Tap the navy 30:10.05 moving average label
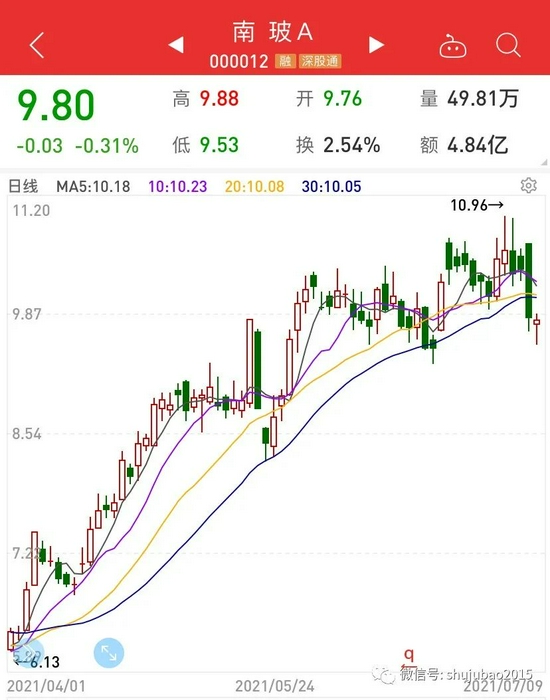The image size is (550, 700). [x=331, y=186]
